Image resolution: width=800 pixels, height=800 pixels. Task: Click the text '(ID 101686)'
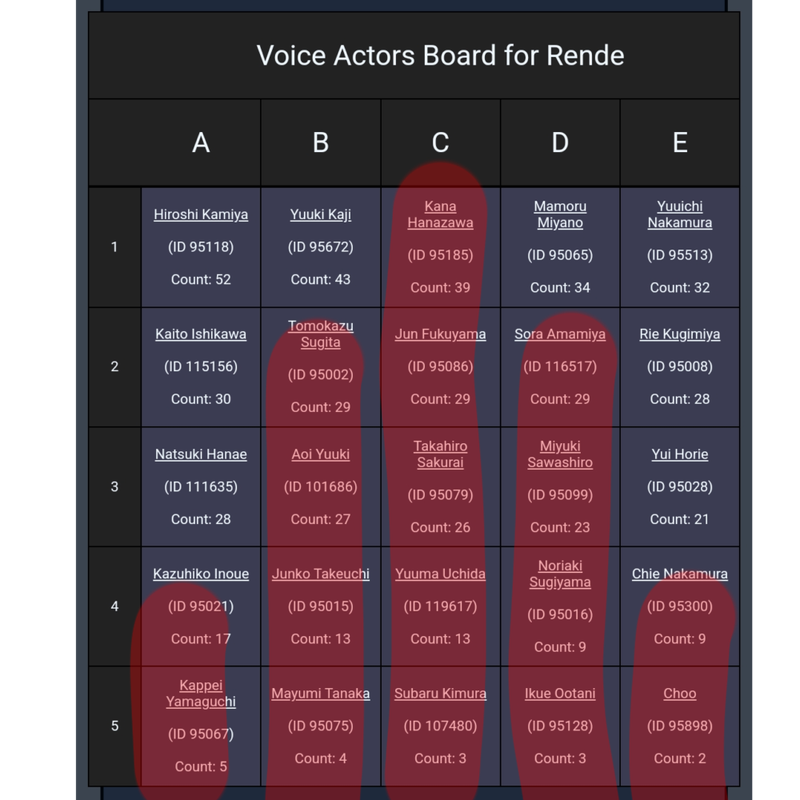tap(320, 487)
